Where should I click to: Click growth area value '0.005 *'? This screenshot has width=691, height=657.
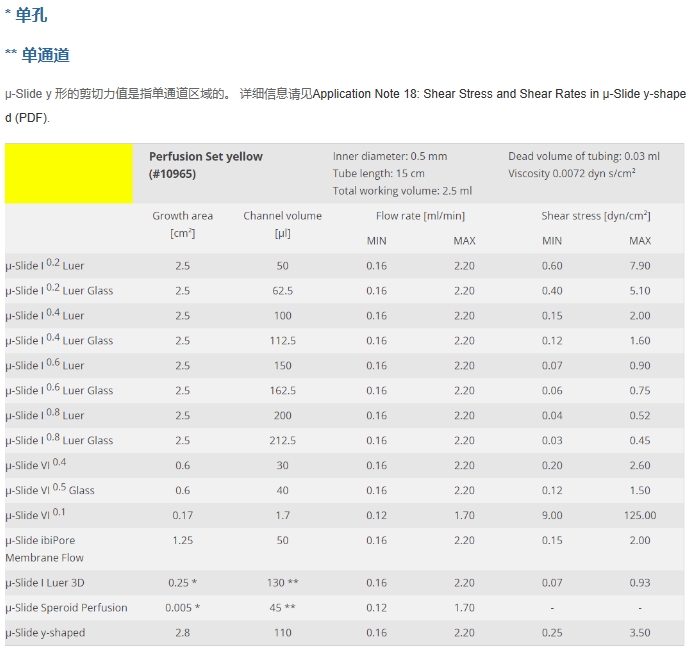point(182,608)
